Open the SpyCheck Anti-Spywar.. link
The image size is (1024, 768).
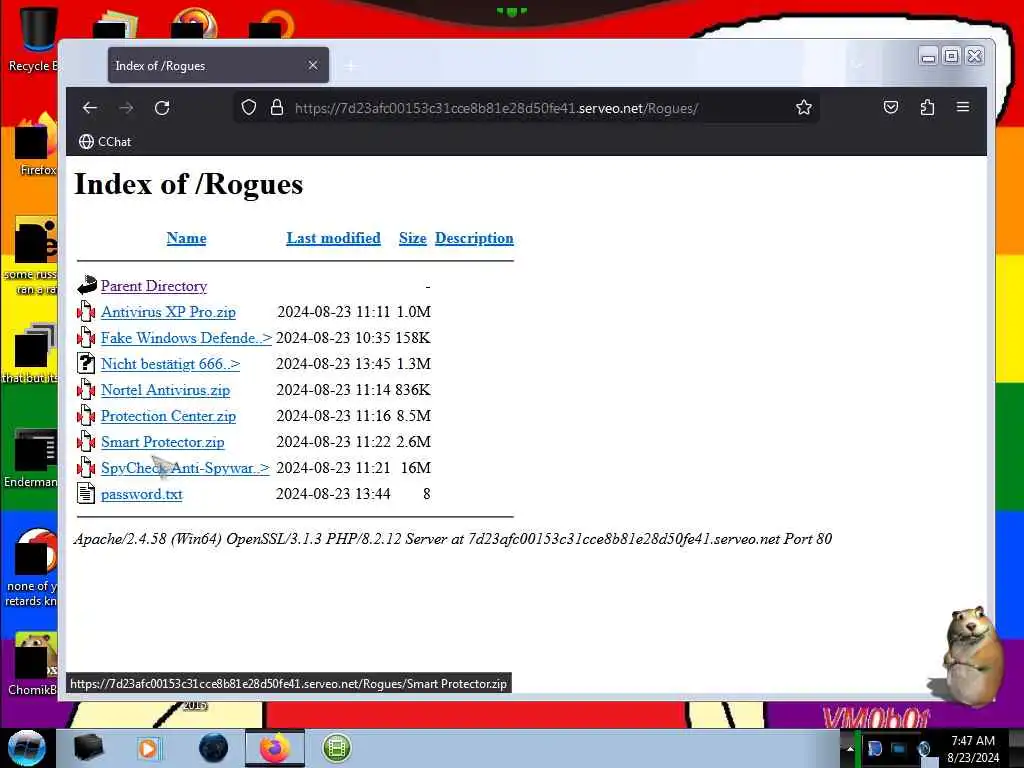(x=185, y=468)
